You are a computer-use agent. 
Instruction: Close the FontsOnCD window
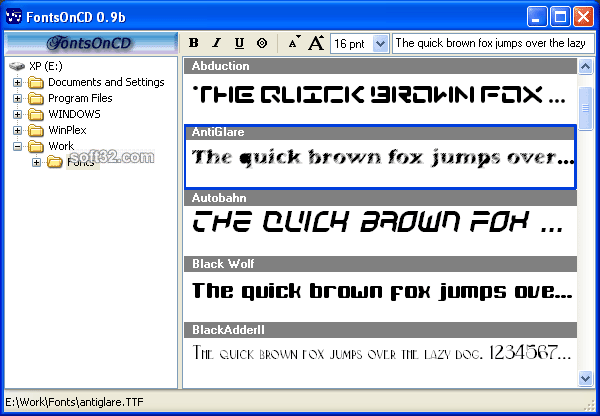(584, 17)
